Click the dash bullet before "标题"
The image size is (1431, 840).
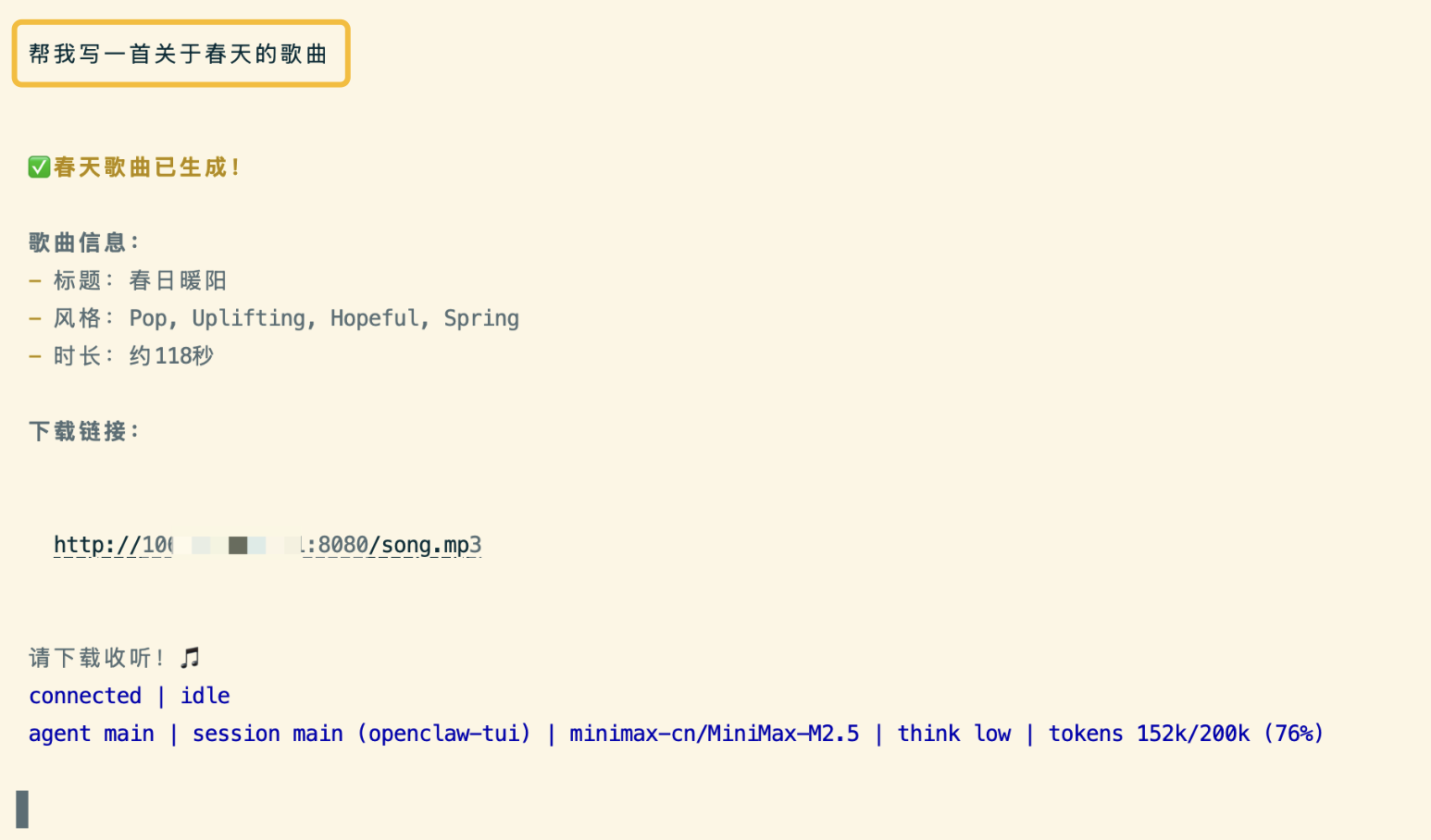[35, 280]
